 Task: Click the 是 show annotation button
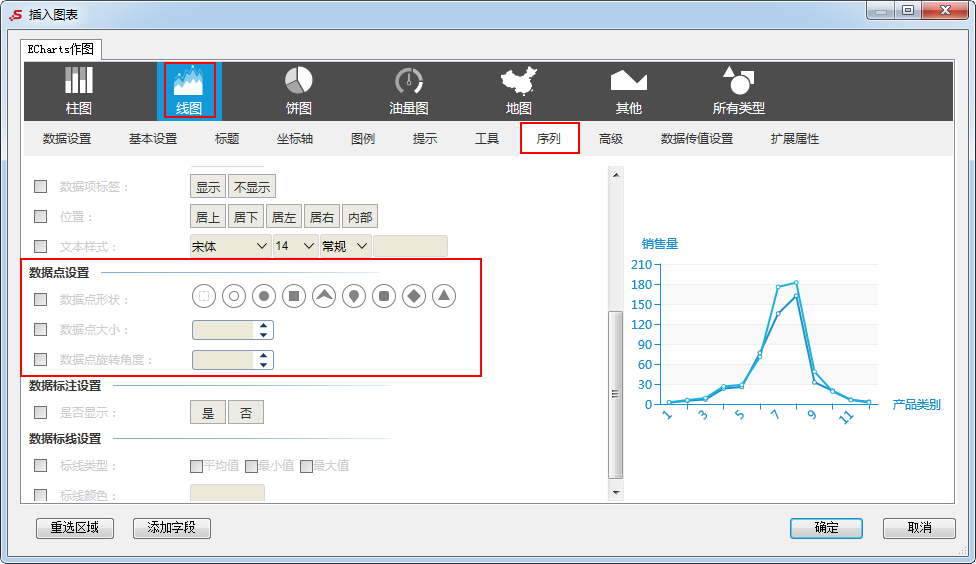[x=208, y=412]
